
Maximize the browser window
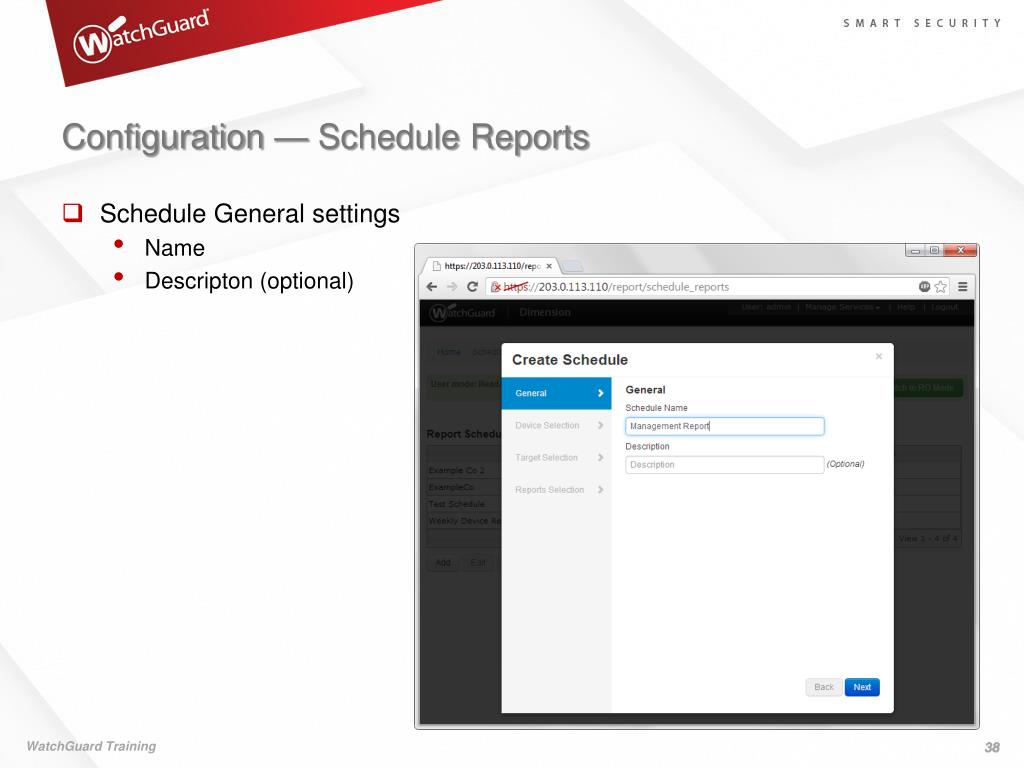click(x=935, y=250)
